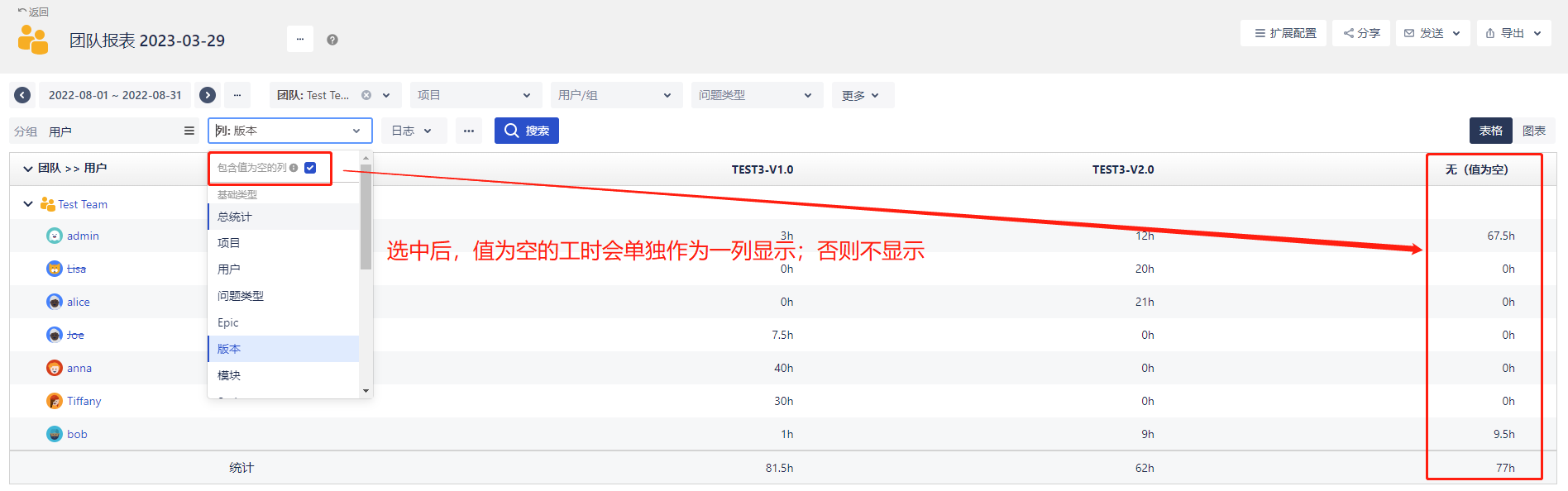
Task: Switch to table (表格) view
Action: click(1490, 131)
